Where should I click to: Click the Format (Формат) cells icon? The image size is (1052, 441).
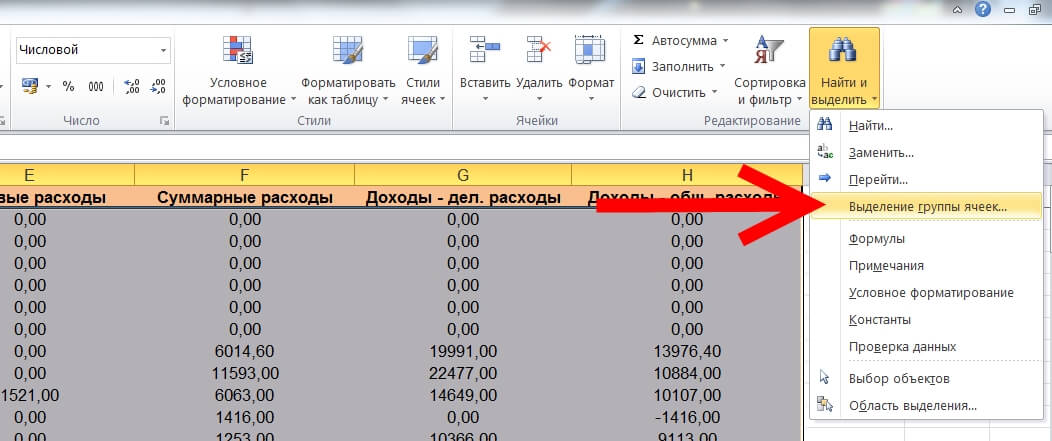(590, 52)
